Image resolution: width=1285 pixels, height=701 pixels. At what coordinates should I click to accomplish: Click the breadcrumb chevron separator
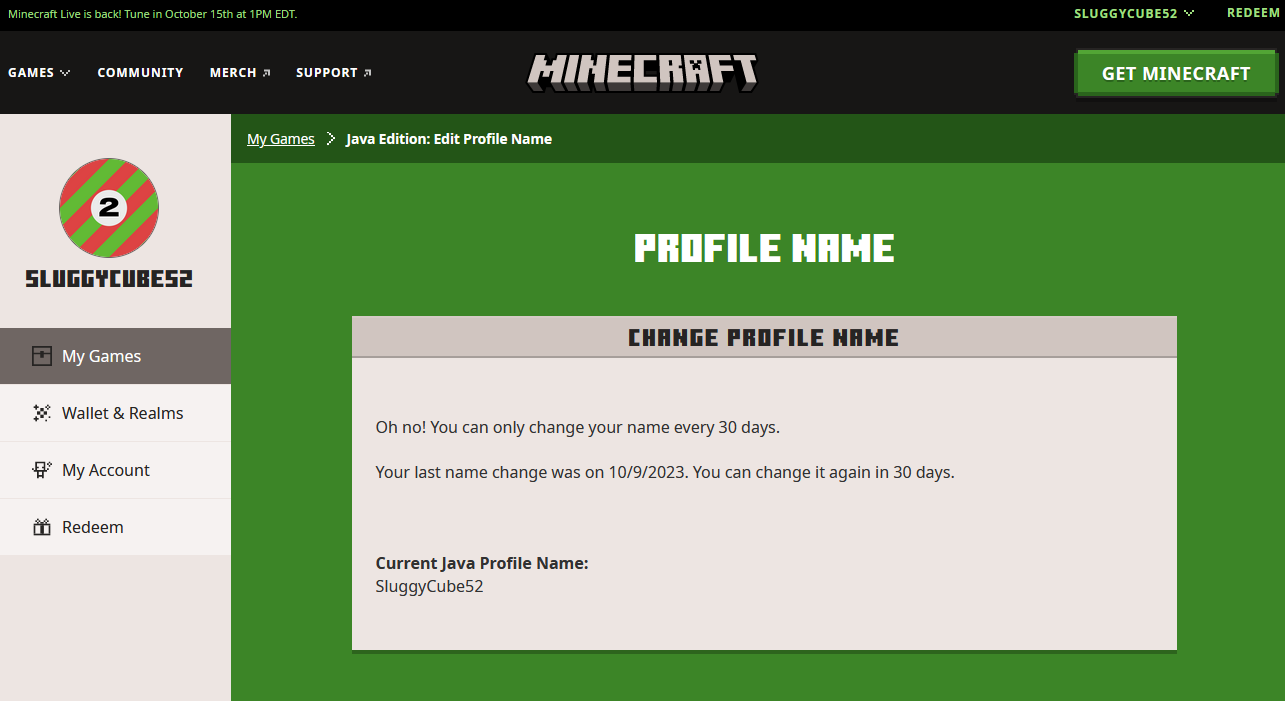coord(331,139)
